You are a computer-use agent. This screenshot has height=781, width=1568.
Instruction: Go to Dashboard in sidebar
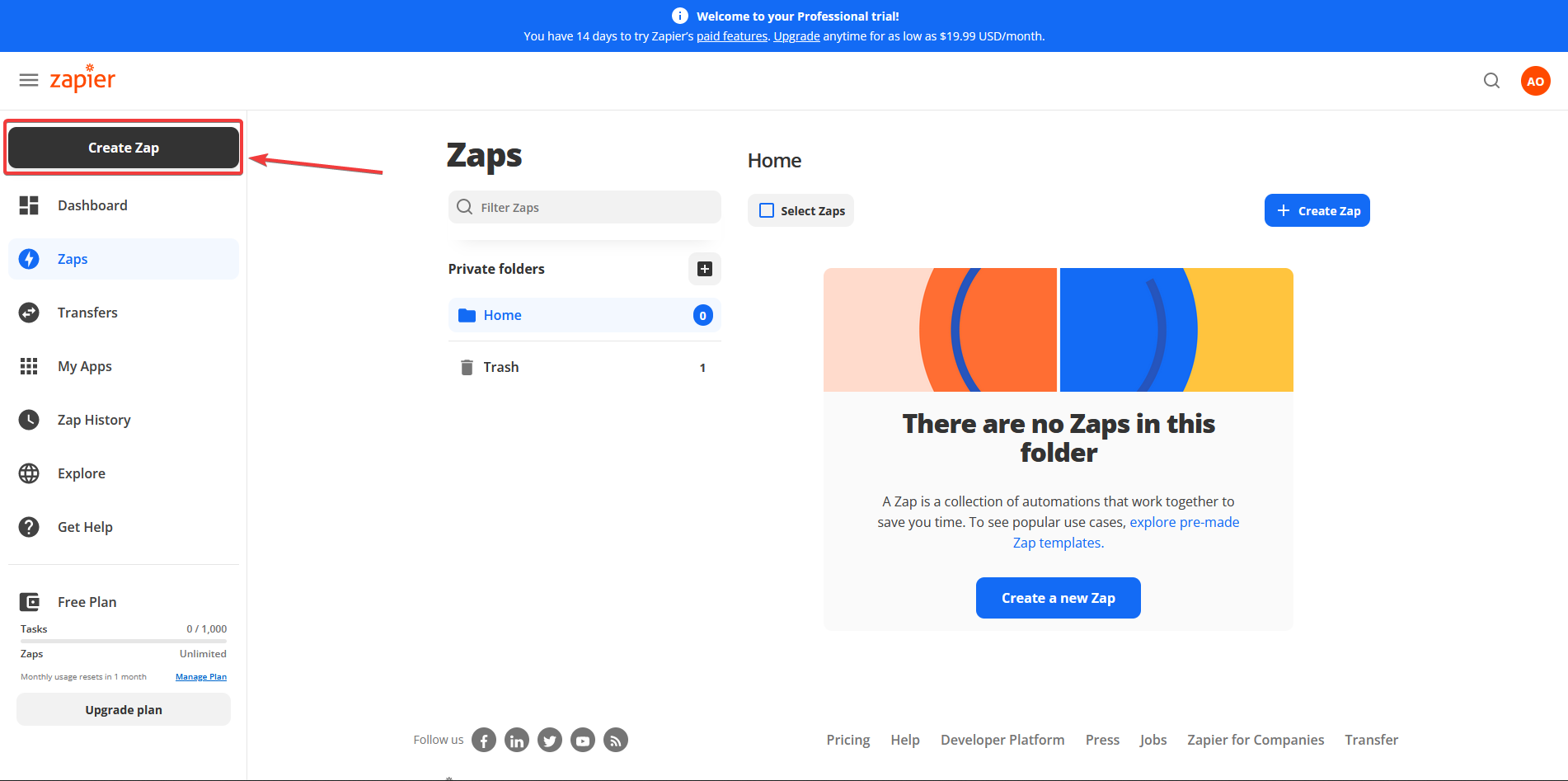point(124,205)
